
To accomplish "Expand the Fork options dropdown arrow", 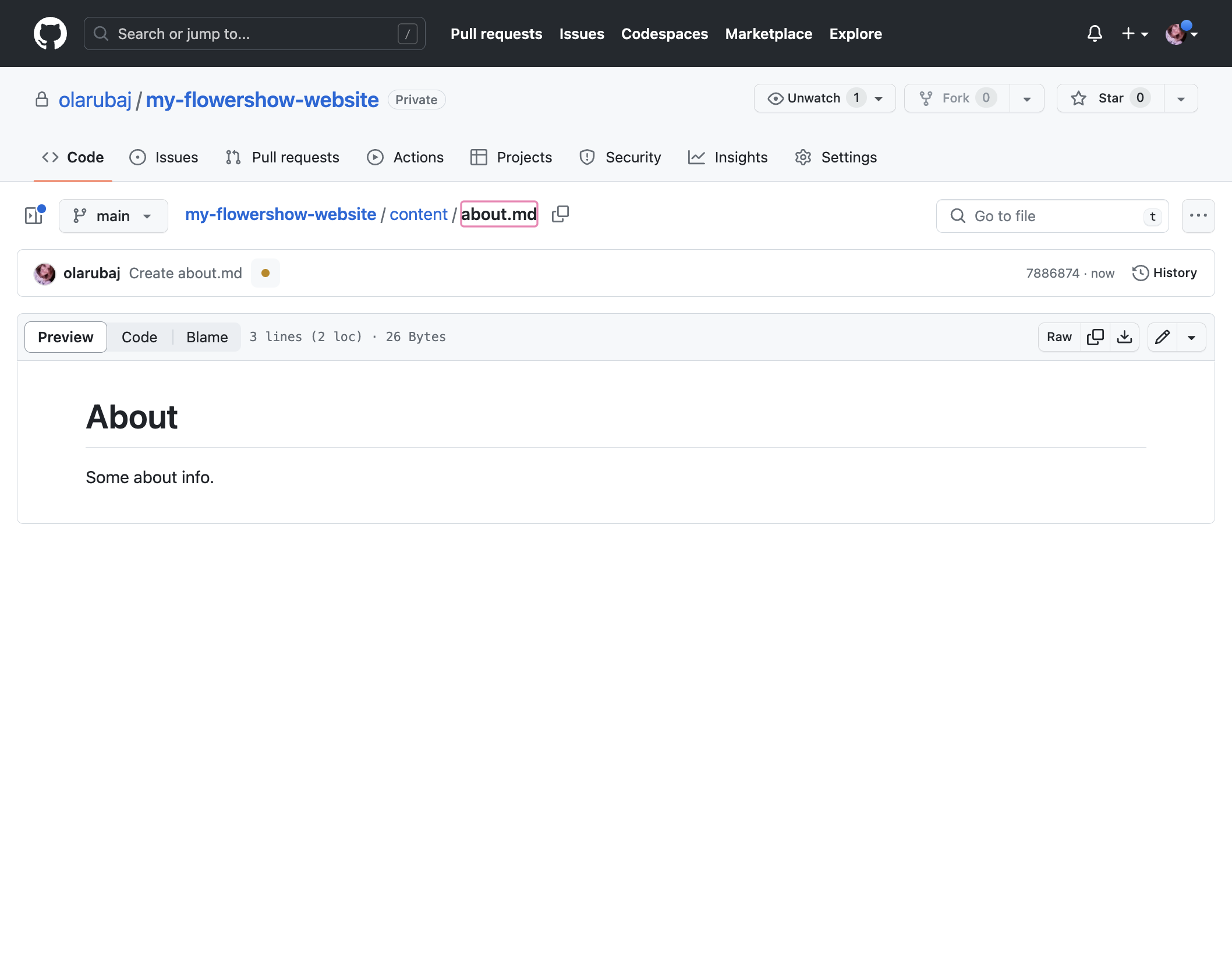I will pyautogui.click(x=1027, y=98).
